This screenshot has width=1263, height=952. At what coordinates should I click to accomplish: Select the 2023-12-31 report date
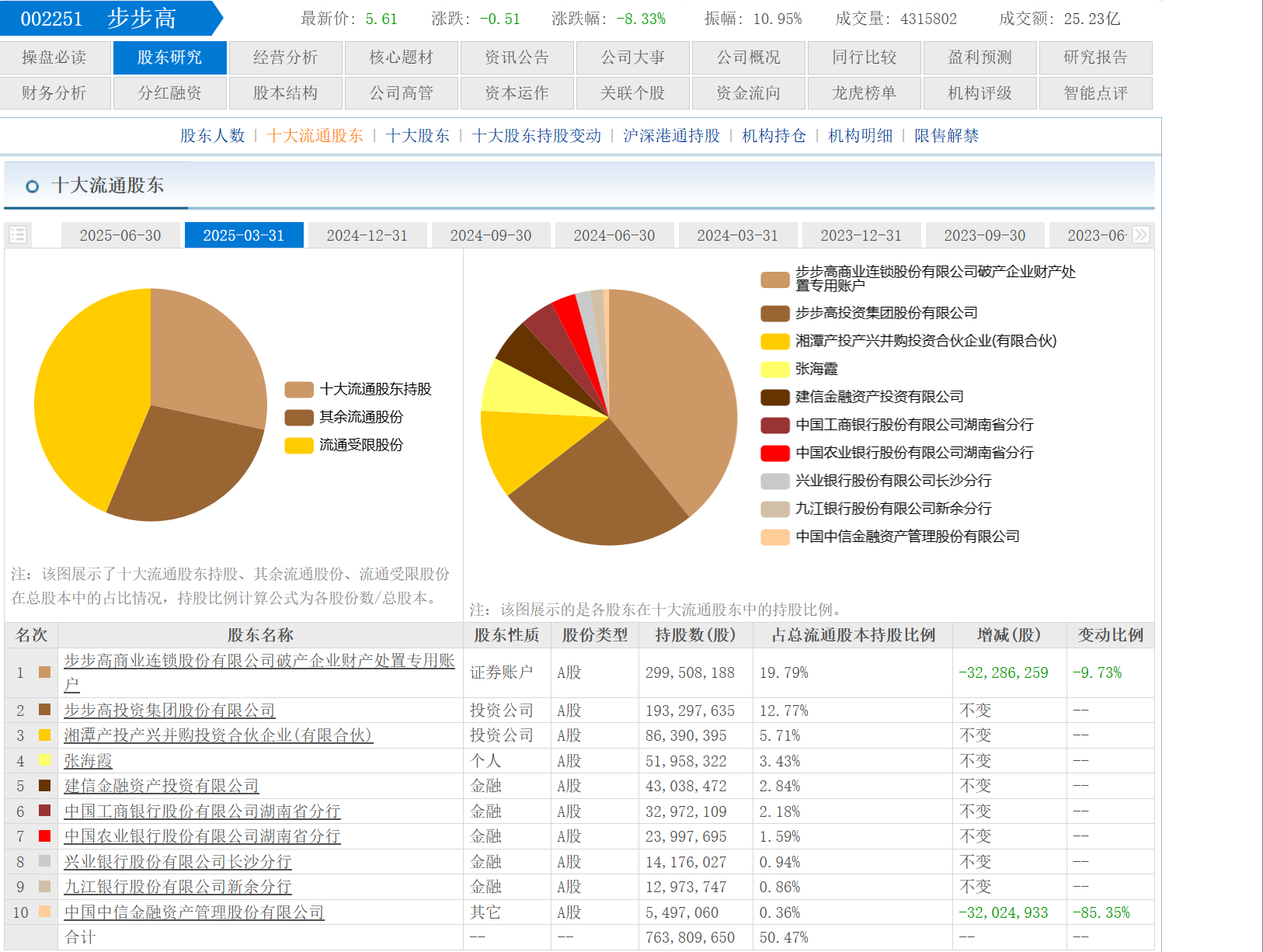(x=861, y=235)
